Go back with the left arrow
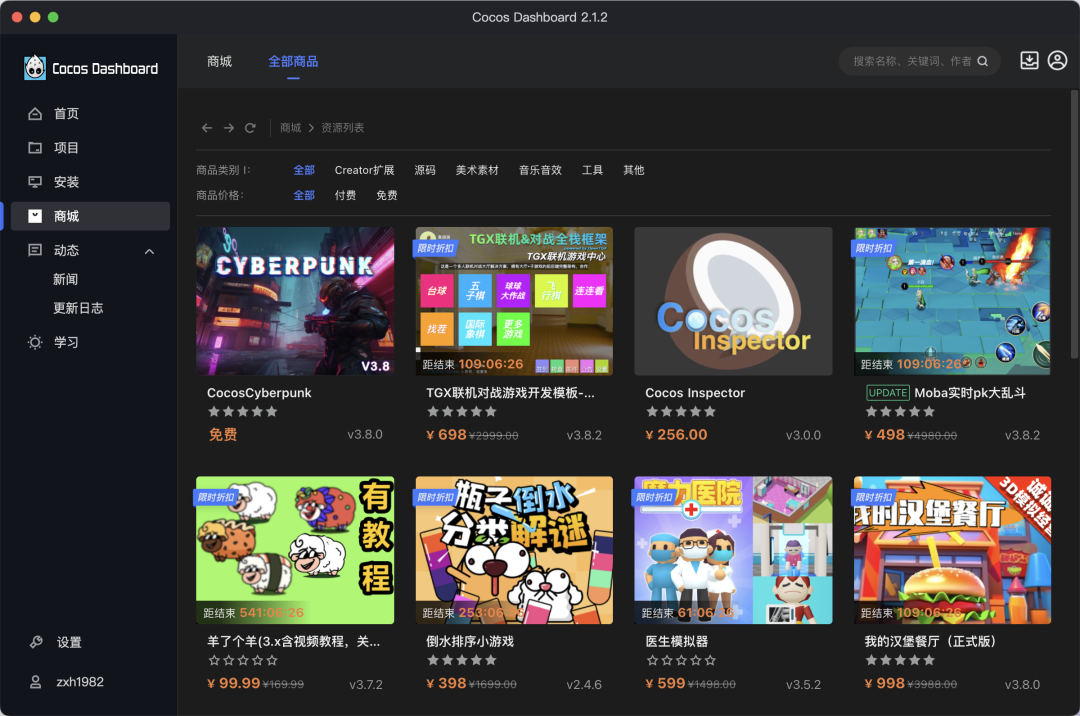This screenshot has height=716, width=1080. tap(207, 128)
